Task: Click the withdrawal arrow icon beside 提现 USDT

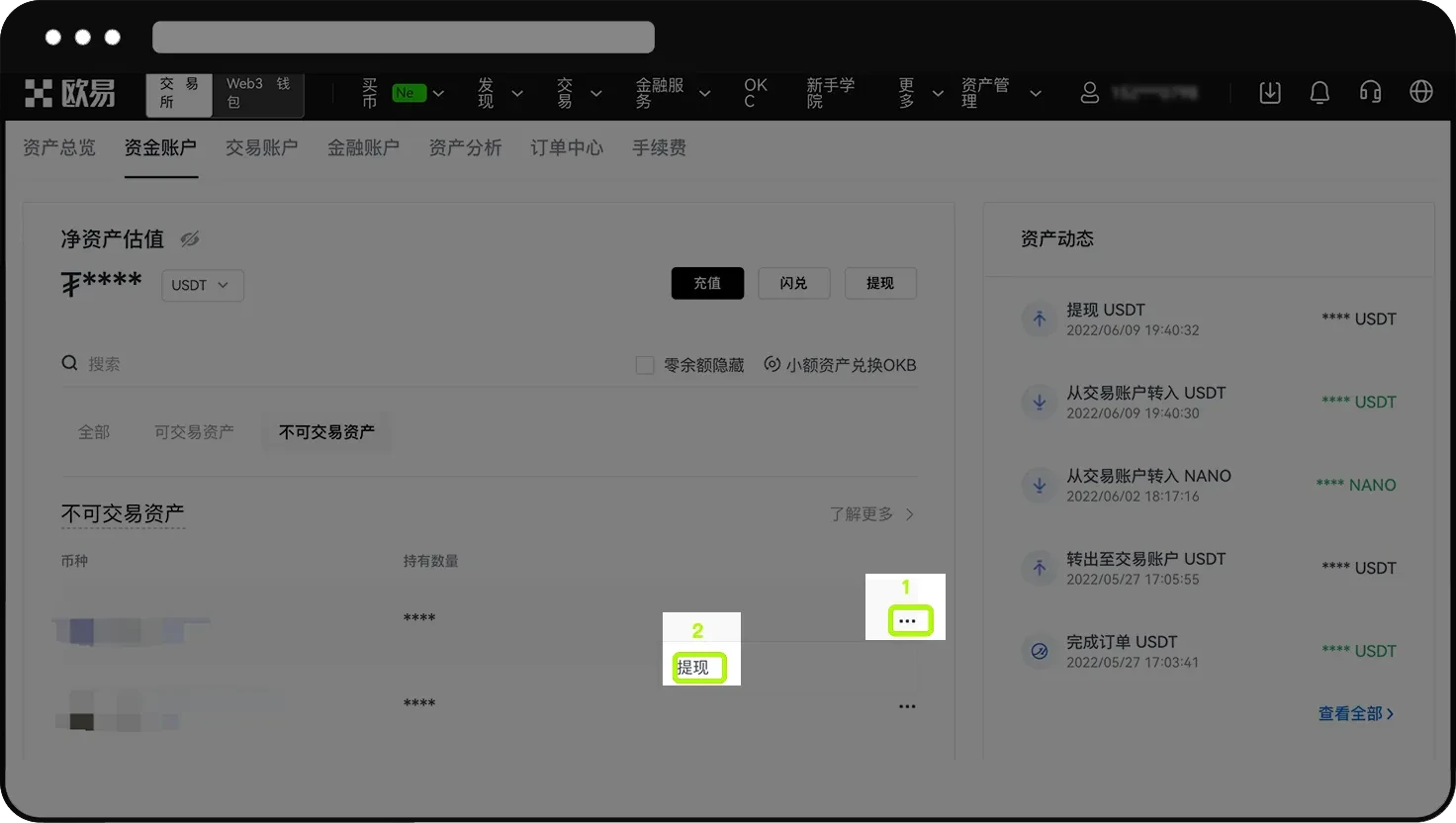Action: click(1039, 319)
